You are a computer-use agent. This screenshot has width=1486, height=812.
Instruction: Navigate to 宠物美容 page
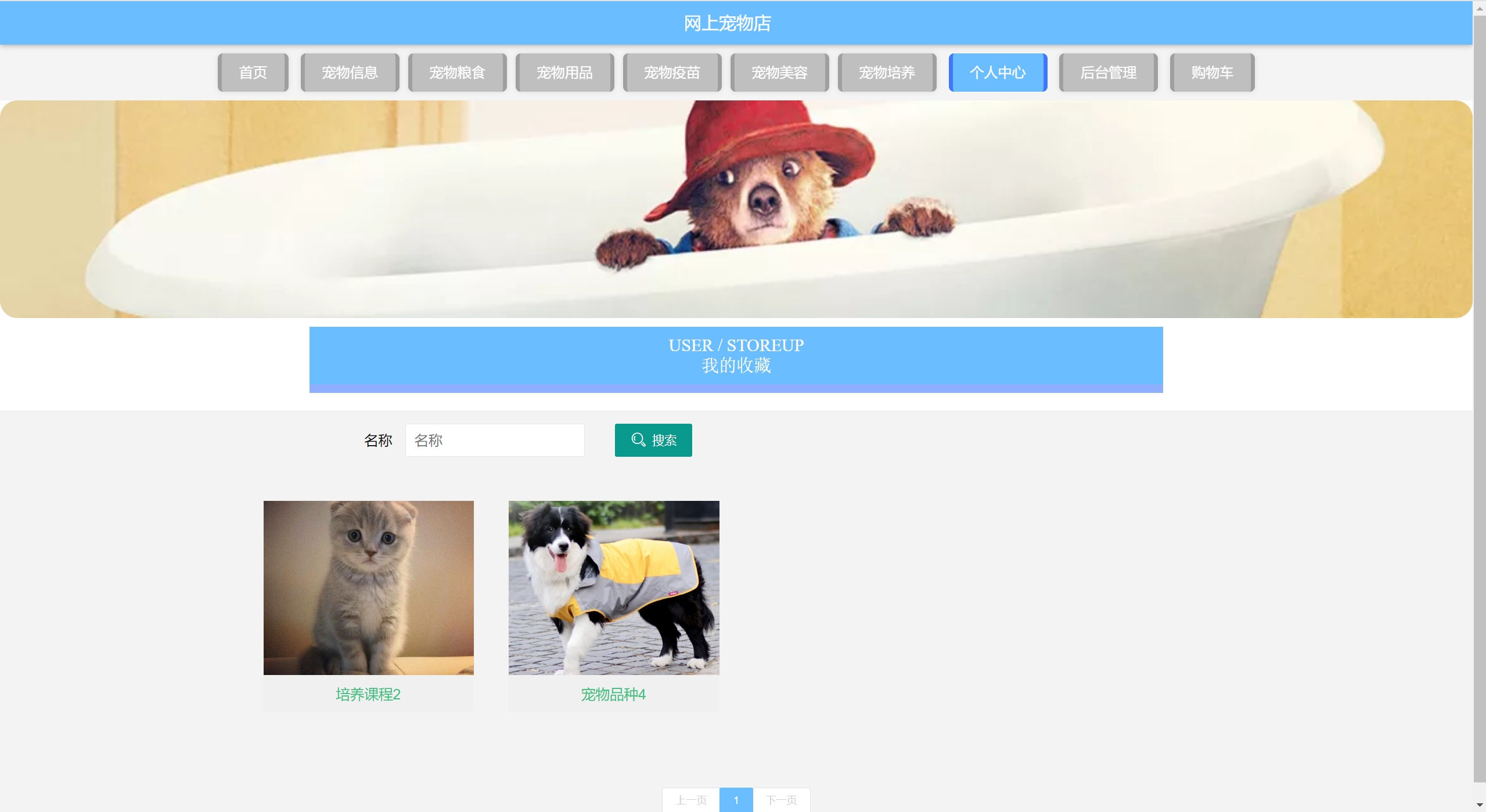[779, 73]
